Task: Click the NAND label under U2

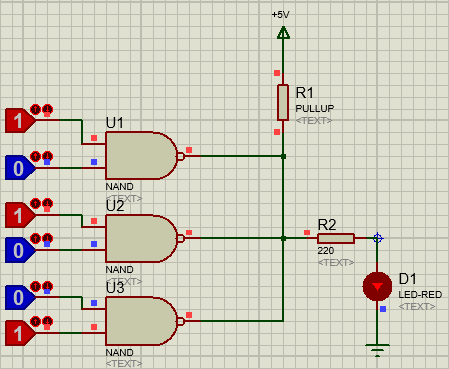Action: point(119,269)
